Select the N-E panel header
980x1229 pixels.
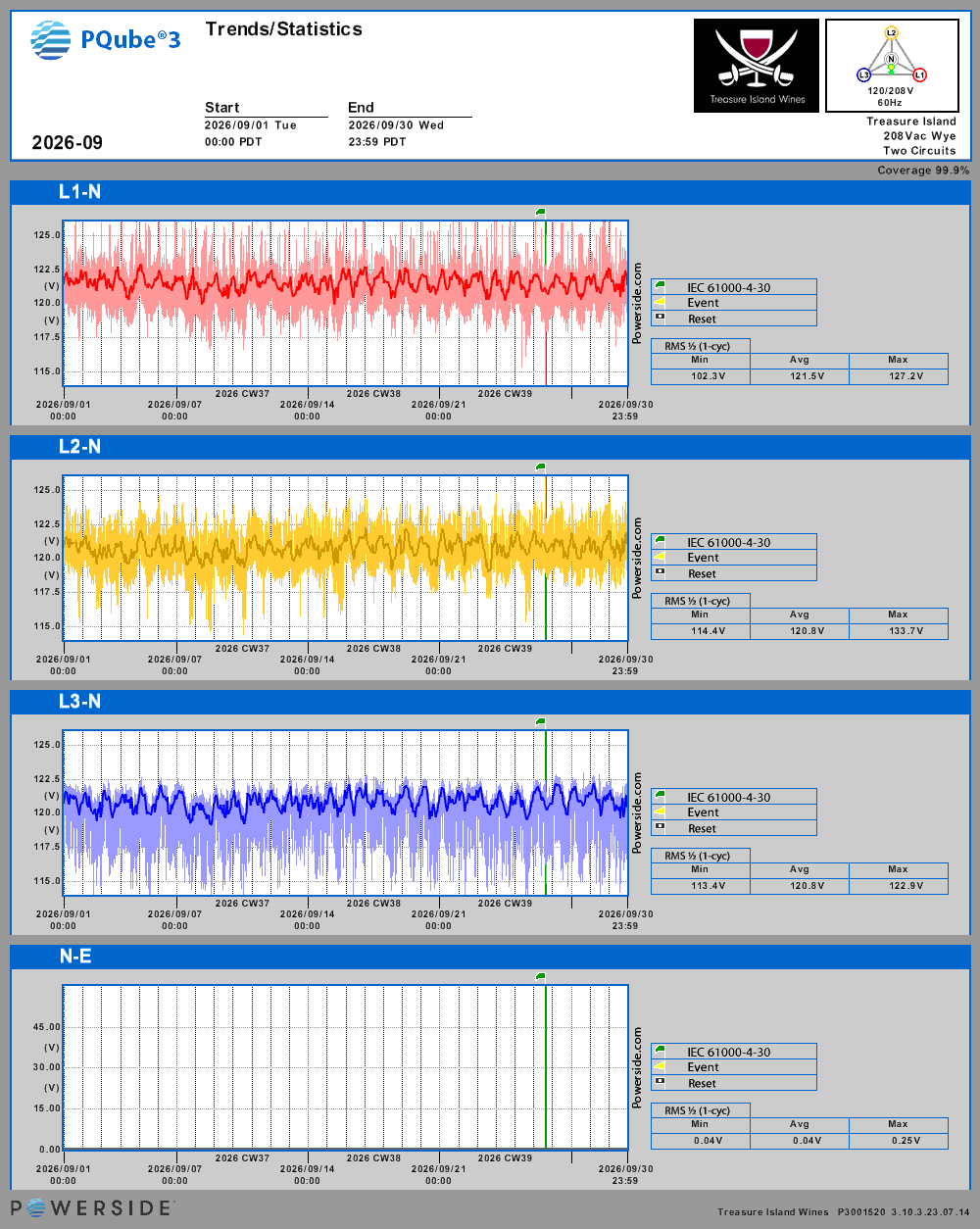click(490, 957)
